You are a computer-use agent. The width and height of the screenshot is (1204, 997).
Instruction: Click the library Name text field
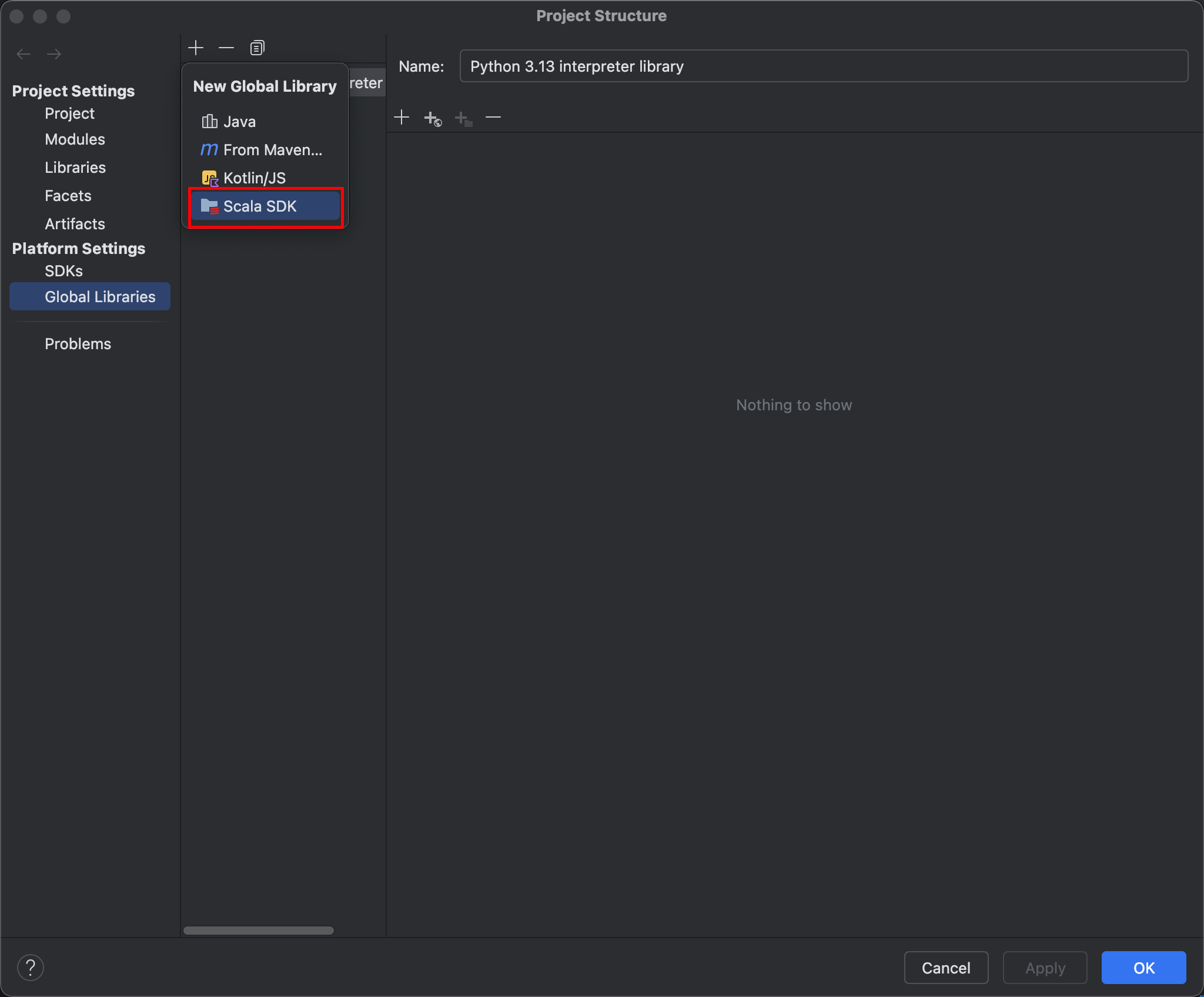coord(823,66)
